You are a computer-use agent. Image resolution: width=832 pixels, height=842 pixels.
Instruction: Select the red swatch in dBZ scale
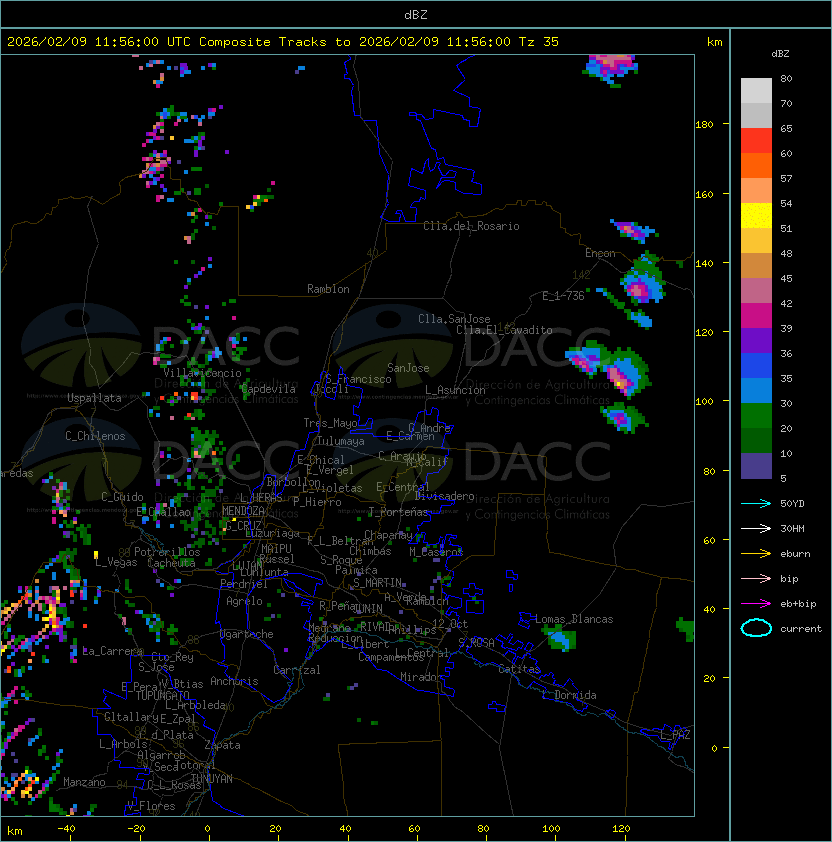[x=756, y=141]
